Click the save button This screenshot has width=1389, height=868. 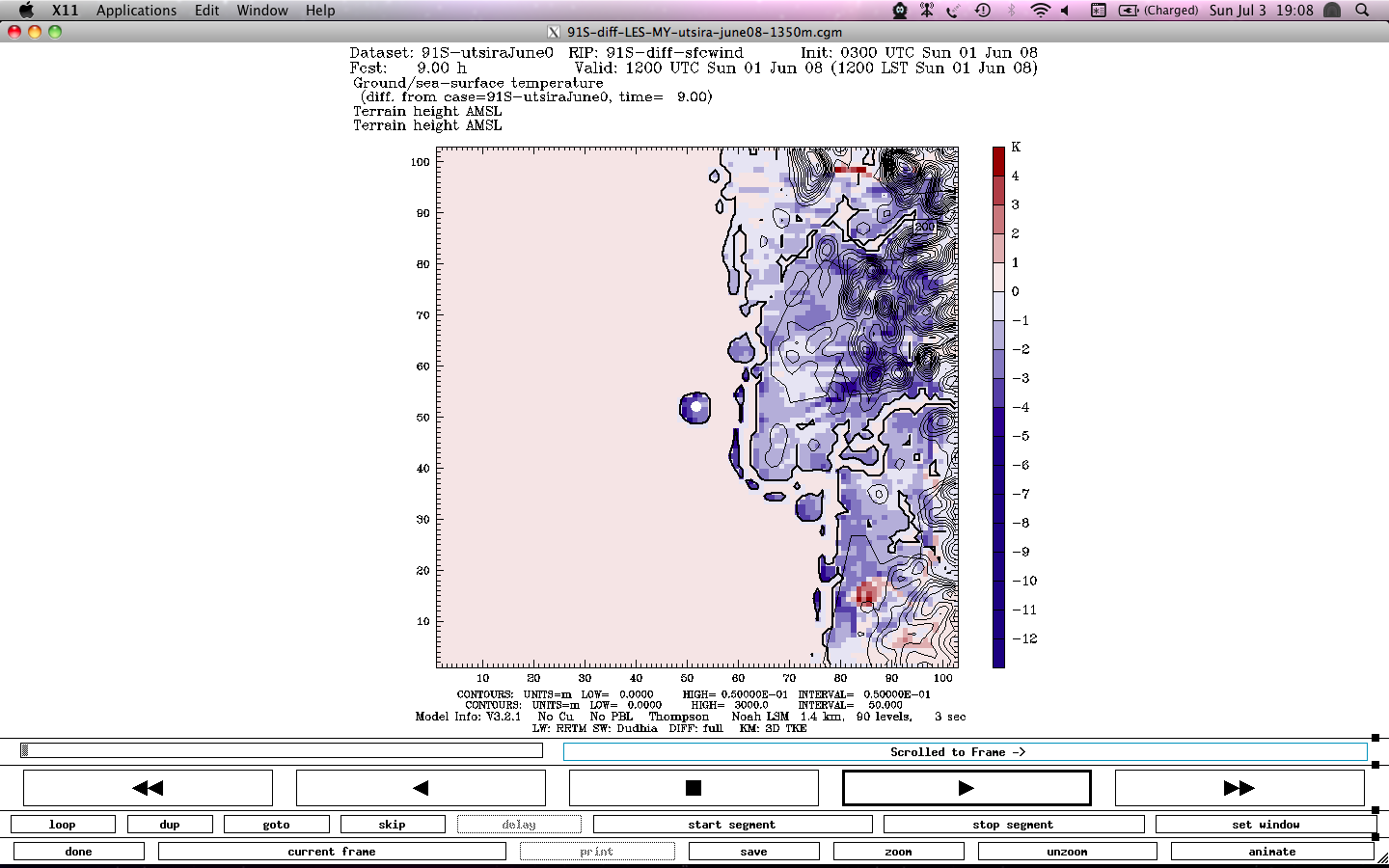pyautogui.click(x=753, y=852)
